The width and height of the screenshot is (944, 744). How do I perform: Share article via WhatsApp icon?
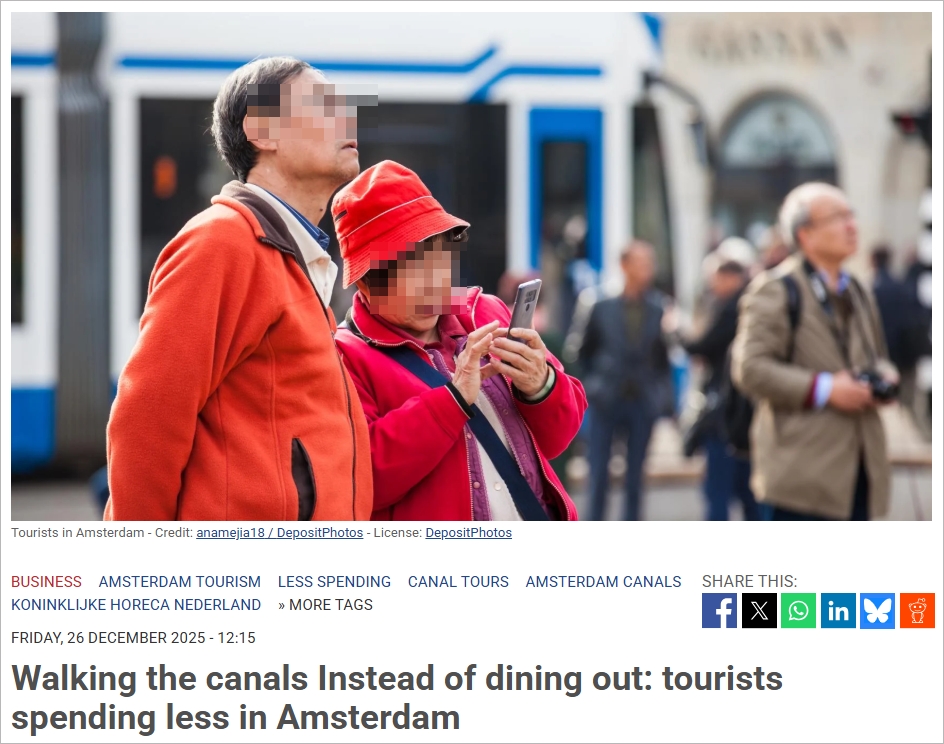pyautogui.click(x=798, y=610)
